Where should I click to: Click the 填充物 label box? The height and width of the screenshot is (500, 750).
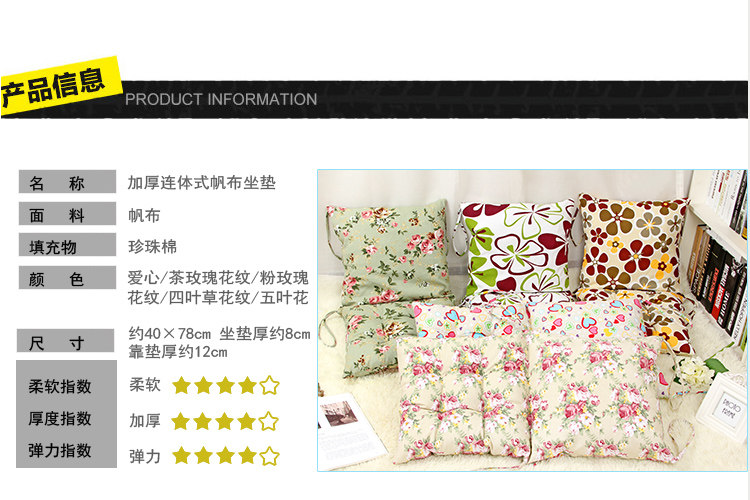point(67,245)
